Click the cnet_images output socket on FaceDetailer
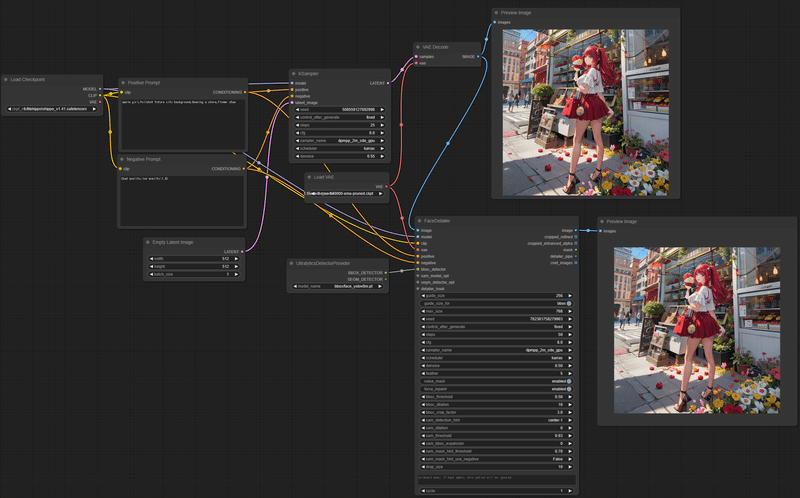800x498 pixels. pos(576,263)
